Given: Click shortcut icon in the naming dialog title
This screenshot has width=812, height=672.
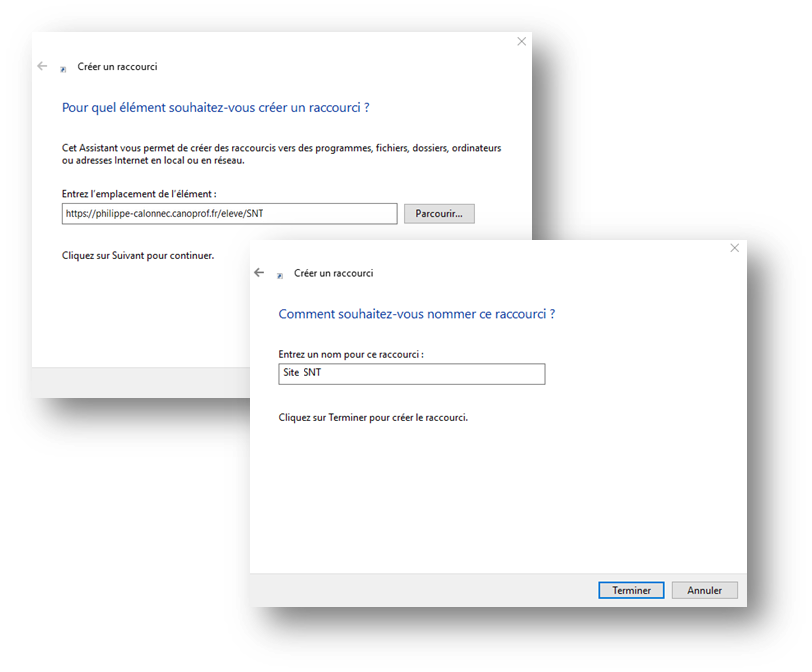Looking at the screenshot, I should point(280,274).
